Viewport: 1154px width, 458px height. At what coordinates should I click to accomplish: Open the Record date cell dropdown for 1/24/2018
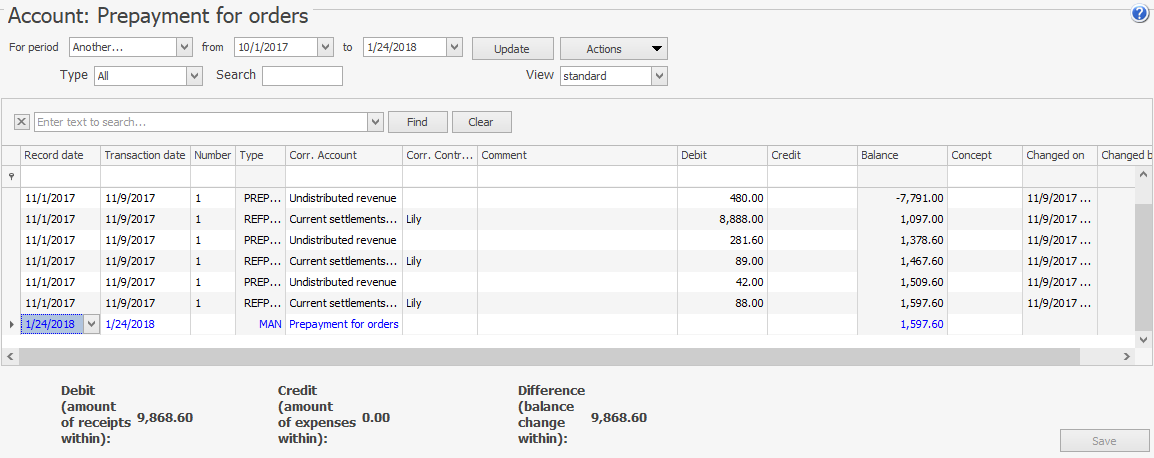[x=92, y=324]
